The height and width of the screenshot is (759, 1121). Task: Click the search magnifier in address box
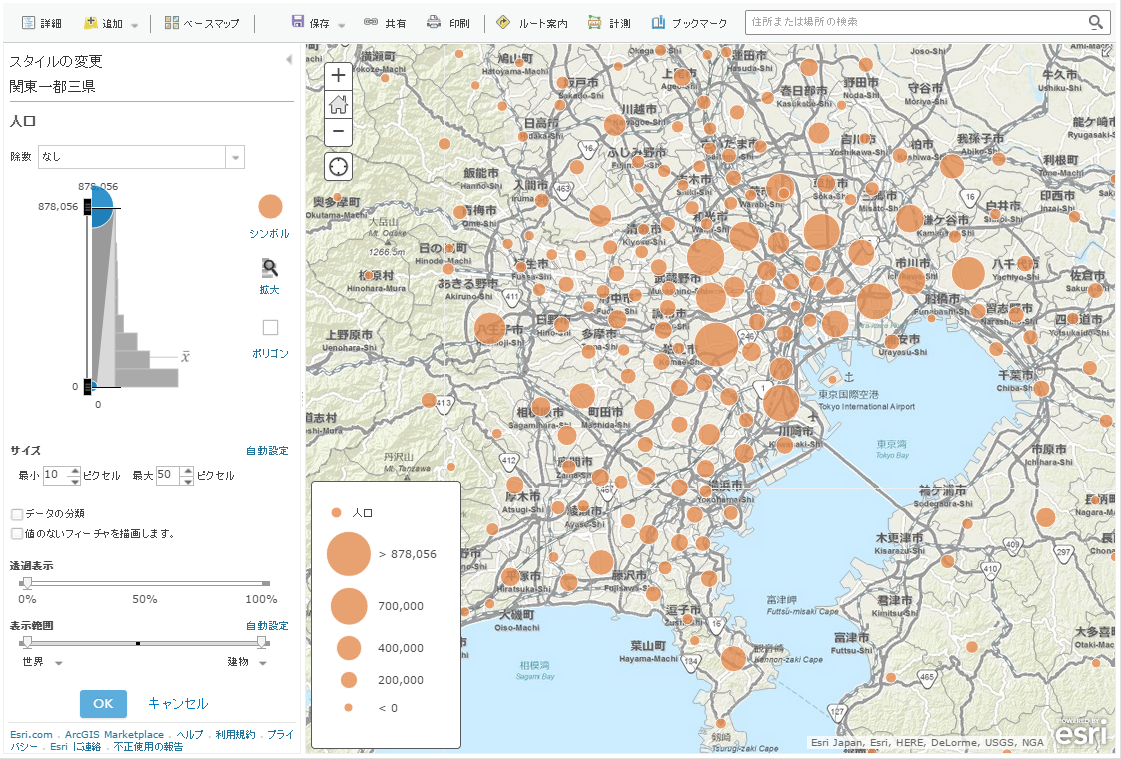tap(1096, 22)
